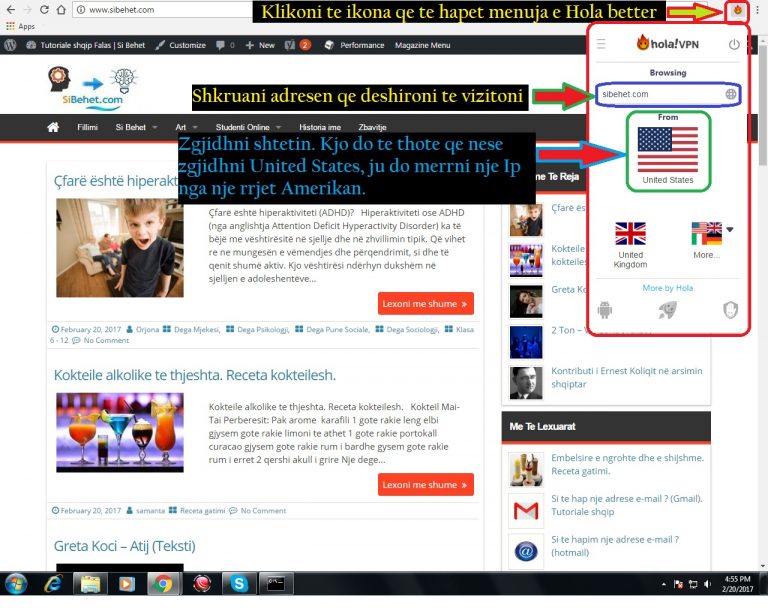Click the Android icon in Hola popup
The image size is (768, 614).
tap(604, 310)
